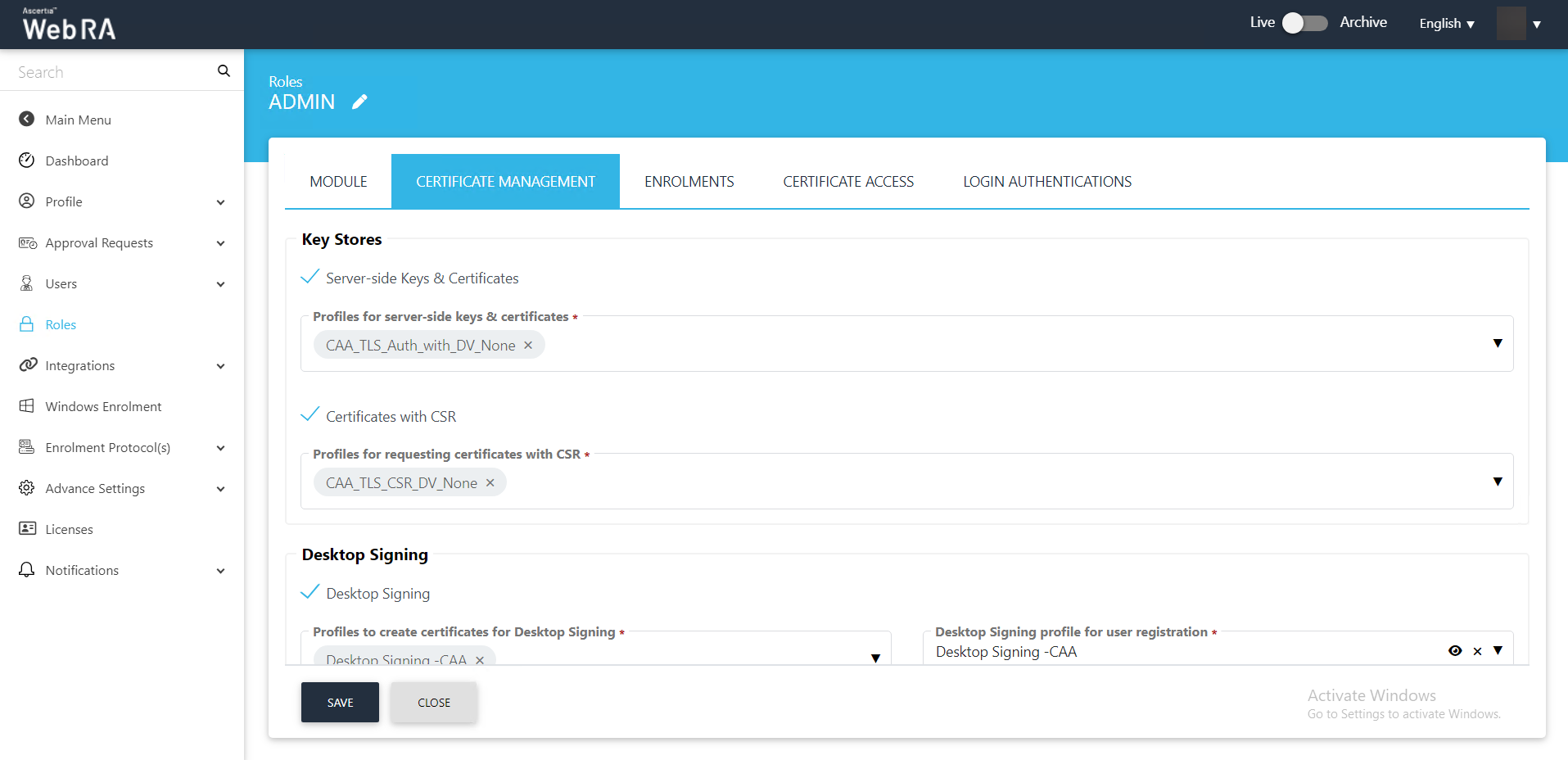Click the pencil edit icon beside ADMIN
Viewport: 1568px width, 760px height.
pyautogui.click(x=359, y=102)
